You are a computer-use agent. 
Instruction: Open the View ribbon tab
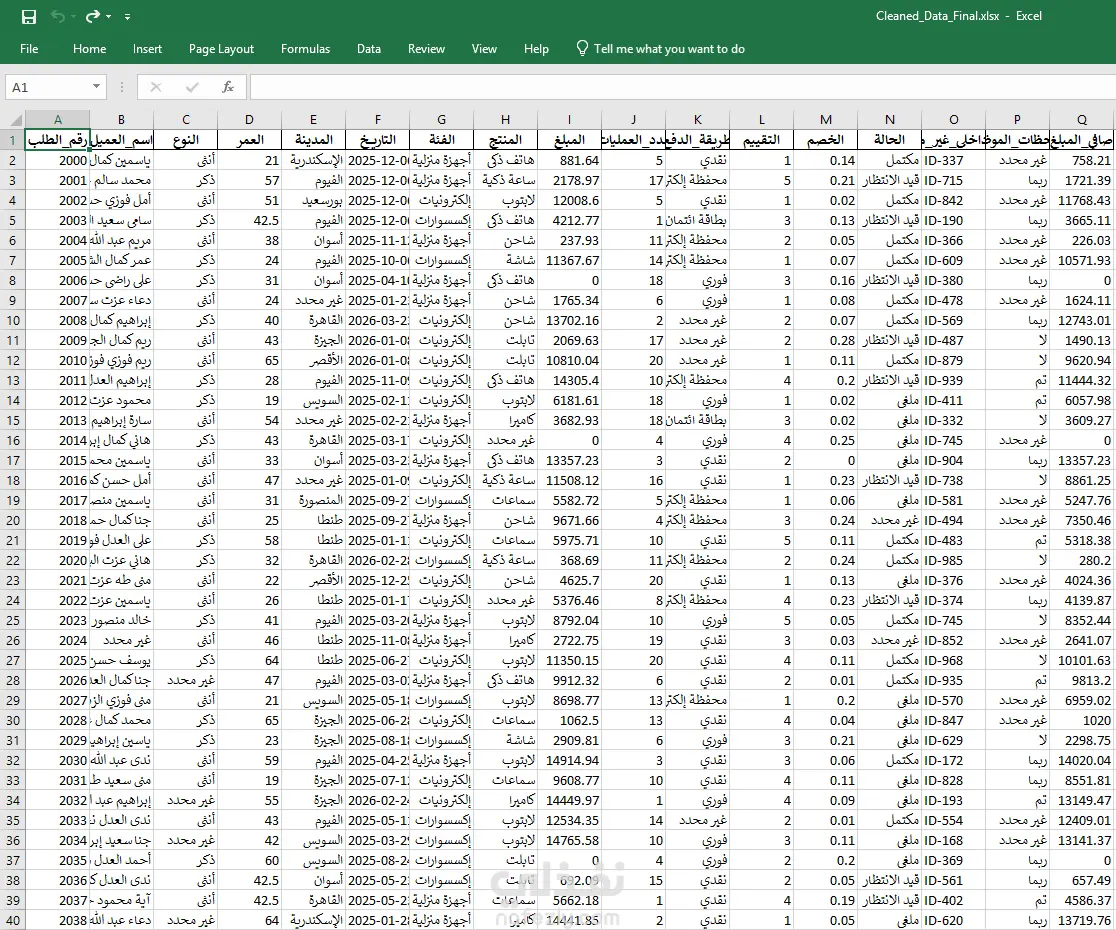point(484,49)
